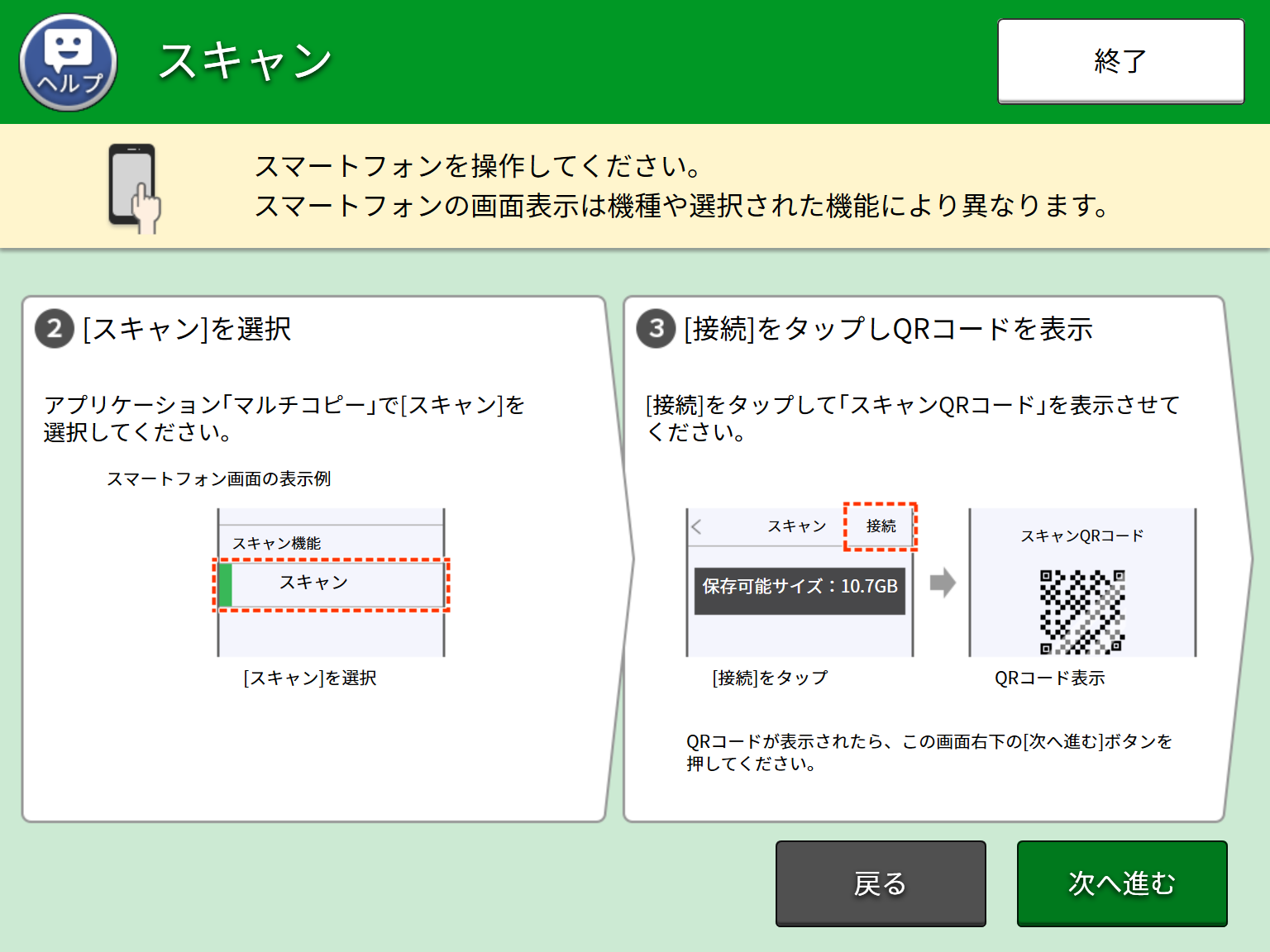
Task: Click the スキャンQRコード heading above the QR
Action: (x=1081, y=536)
